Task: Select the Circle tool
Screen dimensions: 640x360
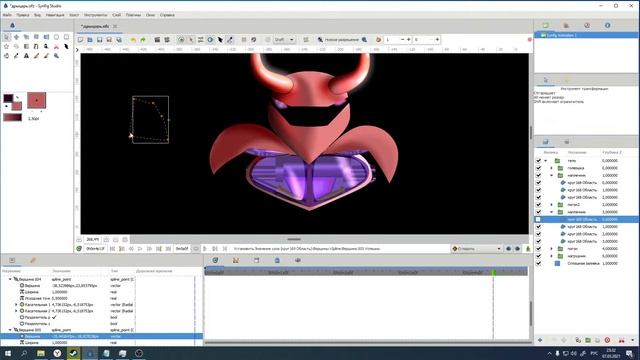Action: click(56, 37)
